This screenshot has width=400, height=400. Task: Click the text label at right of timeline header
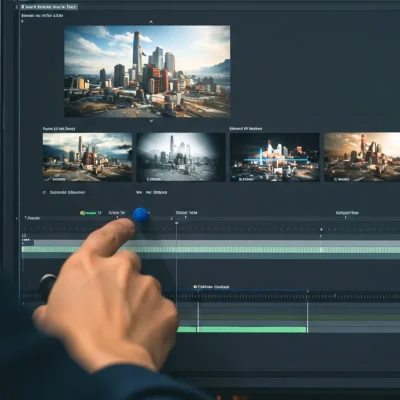coord(347,213)
